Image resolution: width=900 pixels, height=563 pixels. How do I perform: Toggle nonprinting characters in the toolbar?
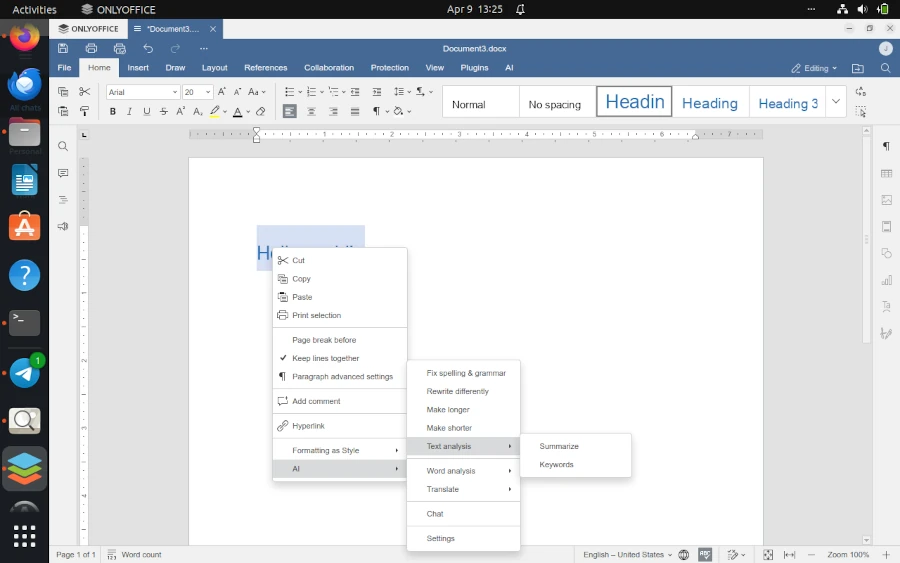[378, 112]
